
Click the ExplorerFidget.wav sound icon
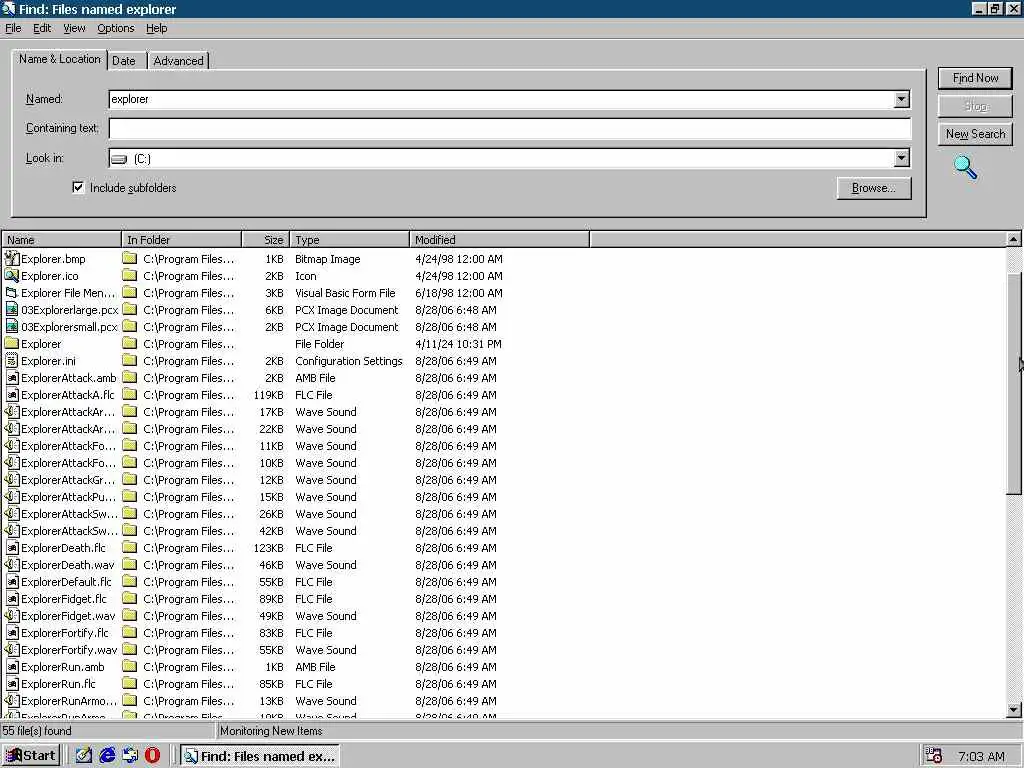click(12, 616)
